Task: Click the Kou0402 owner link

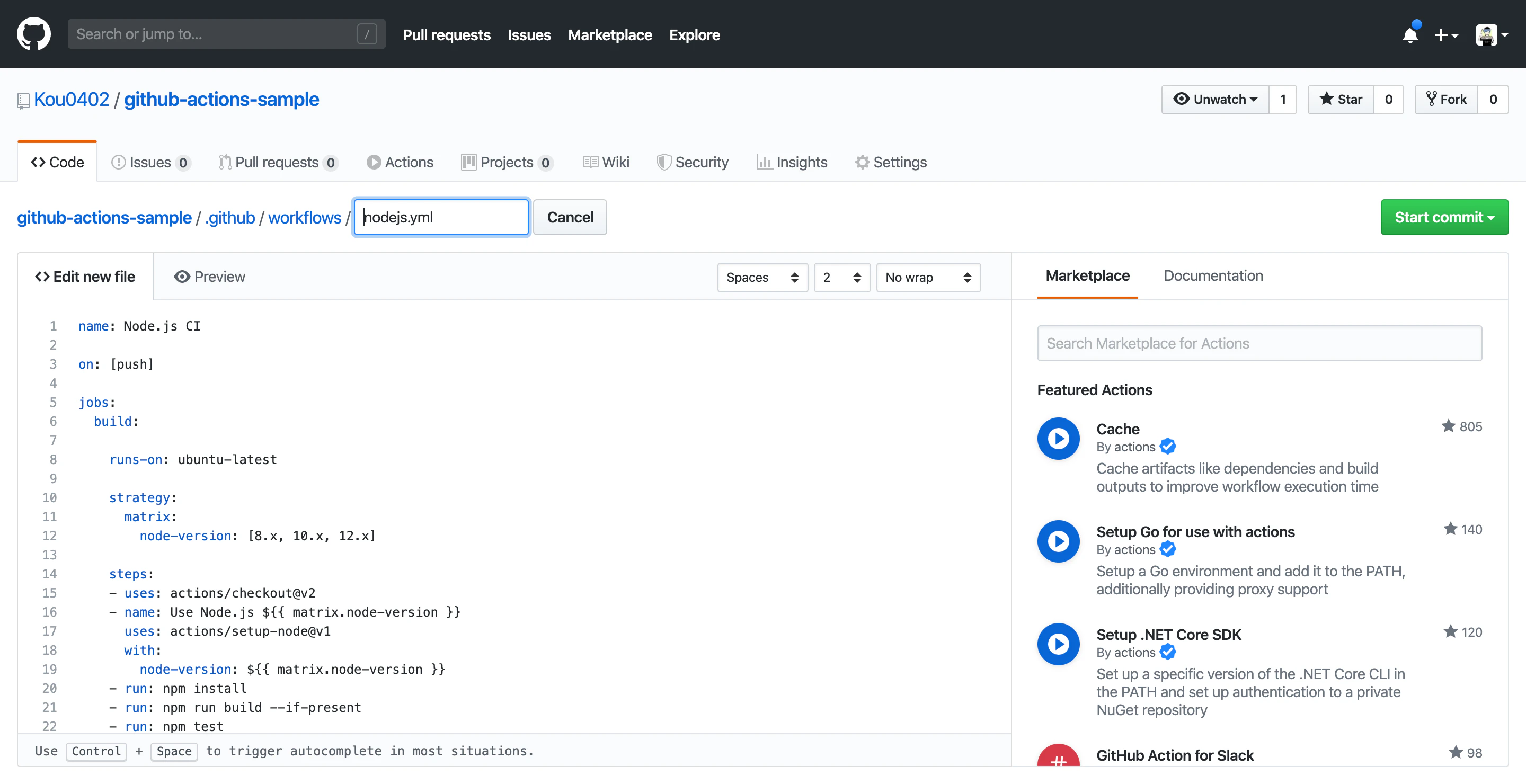Action: [72, 100]
